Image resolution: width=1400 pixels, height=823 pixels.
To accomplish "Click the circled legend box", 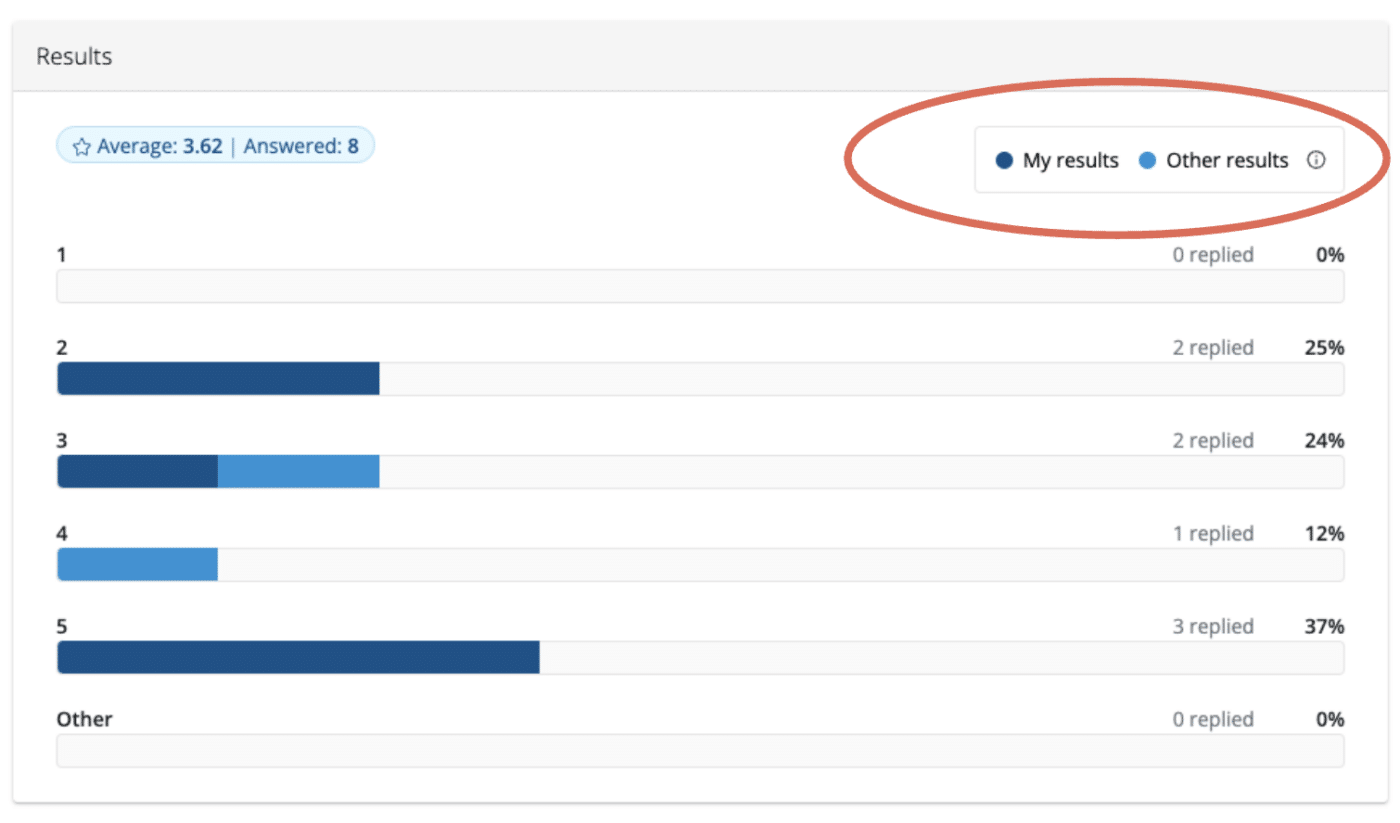I will (1160, 160).
